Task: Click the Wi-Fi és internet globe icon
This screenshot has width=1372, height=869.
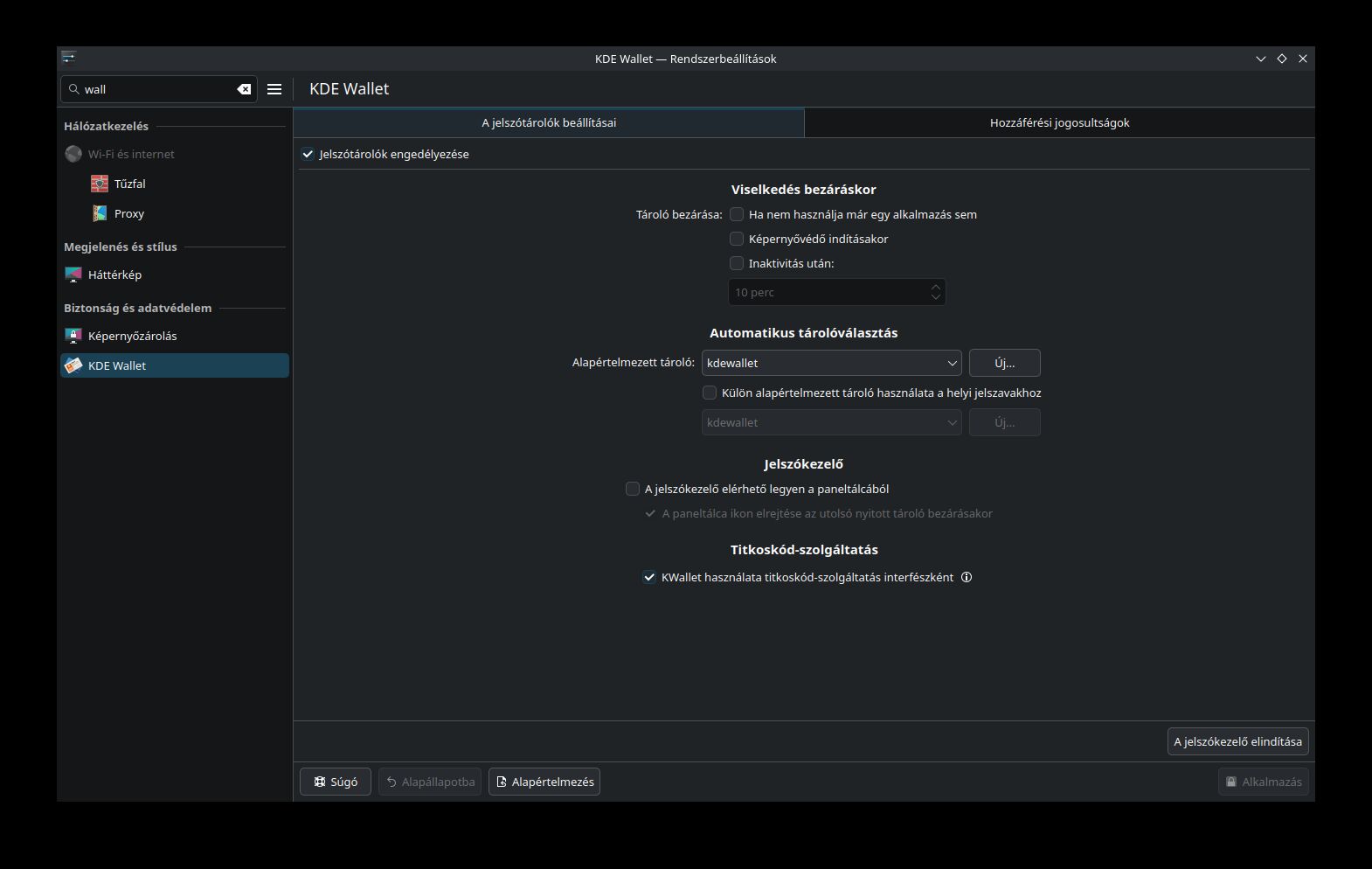Action: point(73,154)
